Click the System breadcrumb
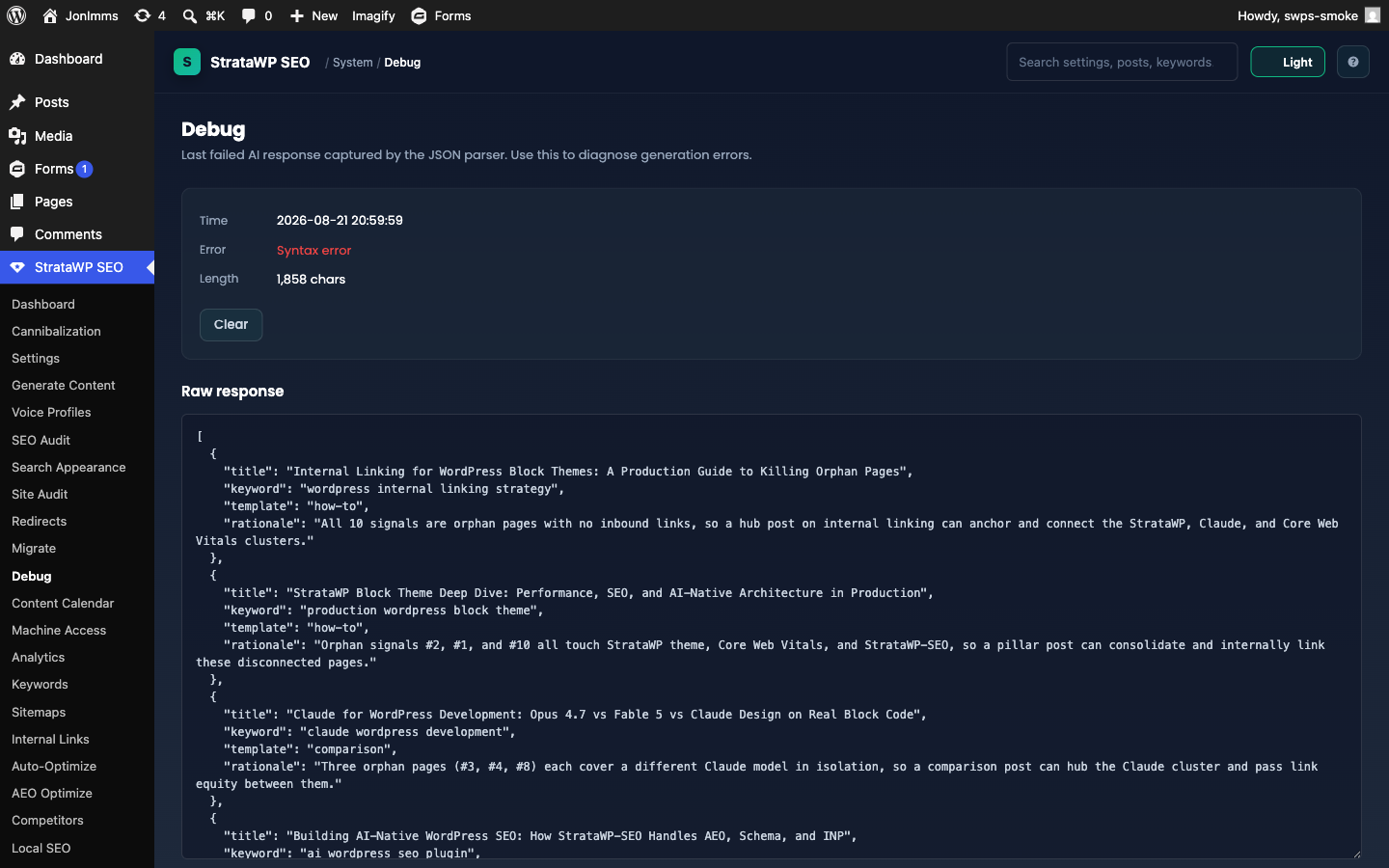The height and width of the screenshot is (868, 1389). point(352,62)
